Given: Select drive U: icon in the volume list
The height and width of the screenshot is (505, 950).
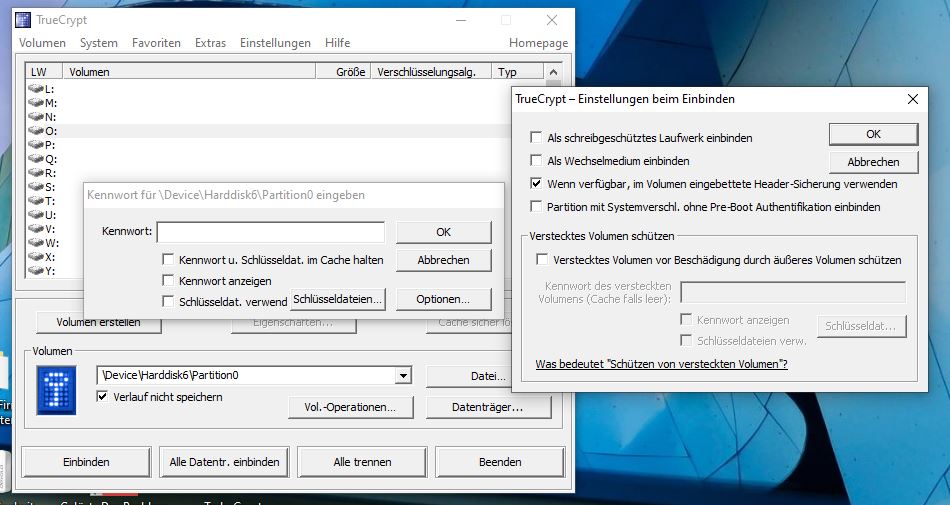Looking at the screenshot, I should coord(36,214).
